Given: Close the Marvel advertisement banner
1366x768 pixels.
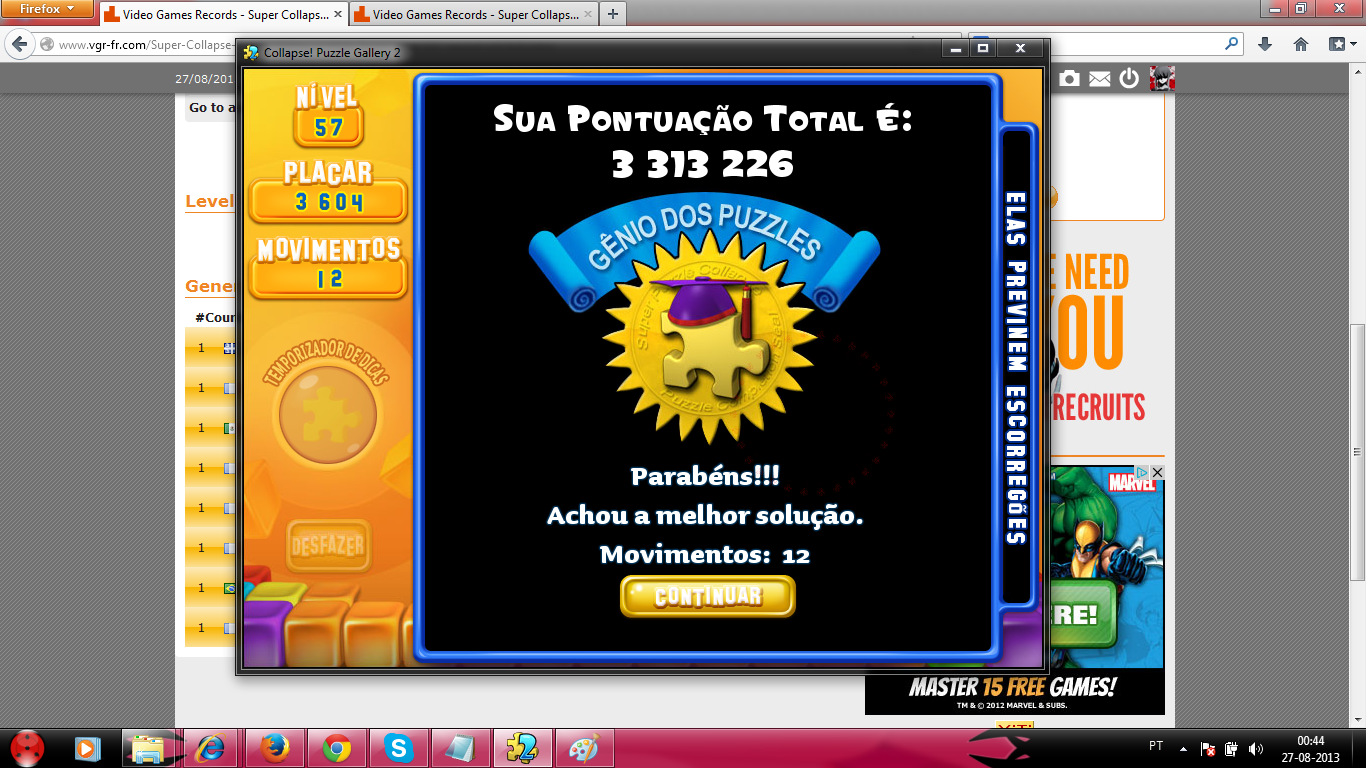Looking at the screenshot, I should pos(1157,472).
